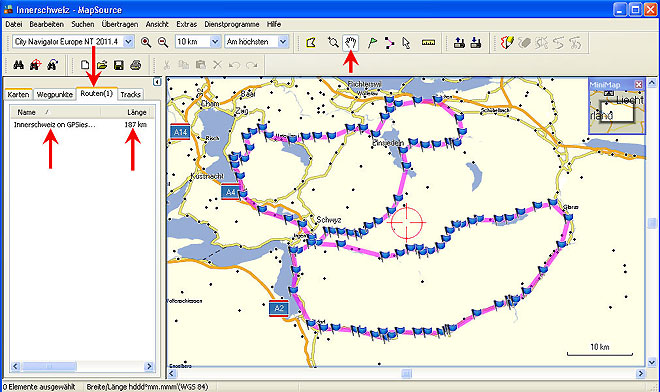Click the find nearest places icon
The height and width of the screenshot is (392, 660).
[35, 65]
